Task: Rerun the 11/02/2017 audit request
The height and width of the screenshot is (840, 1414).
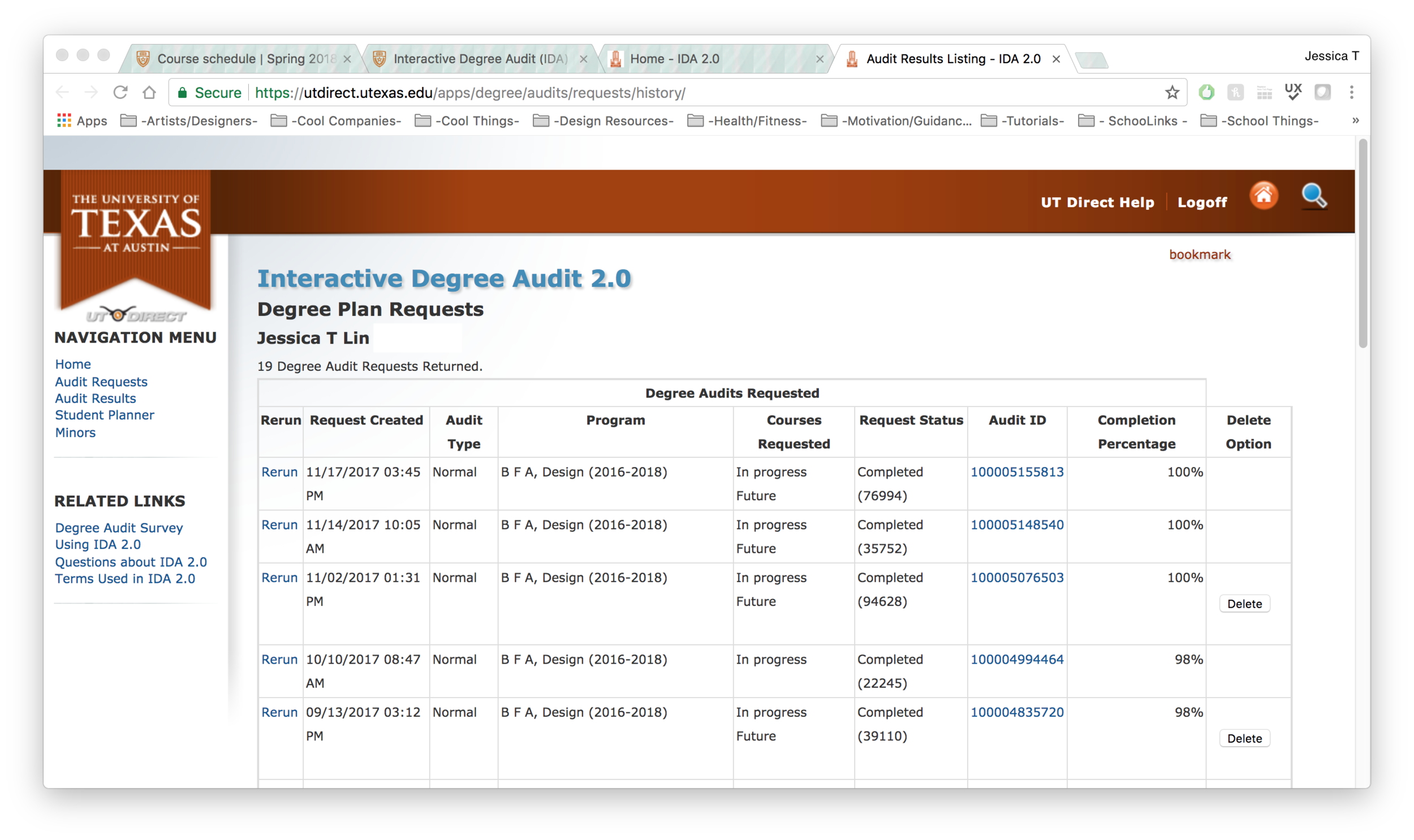Action: pyautogui.click(x=279, y=577)
